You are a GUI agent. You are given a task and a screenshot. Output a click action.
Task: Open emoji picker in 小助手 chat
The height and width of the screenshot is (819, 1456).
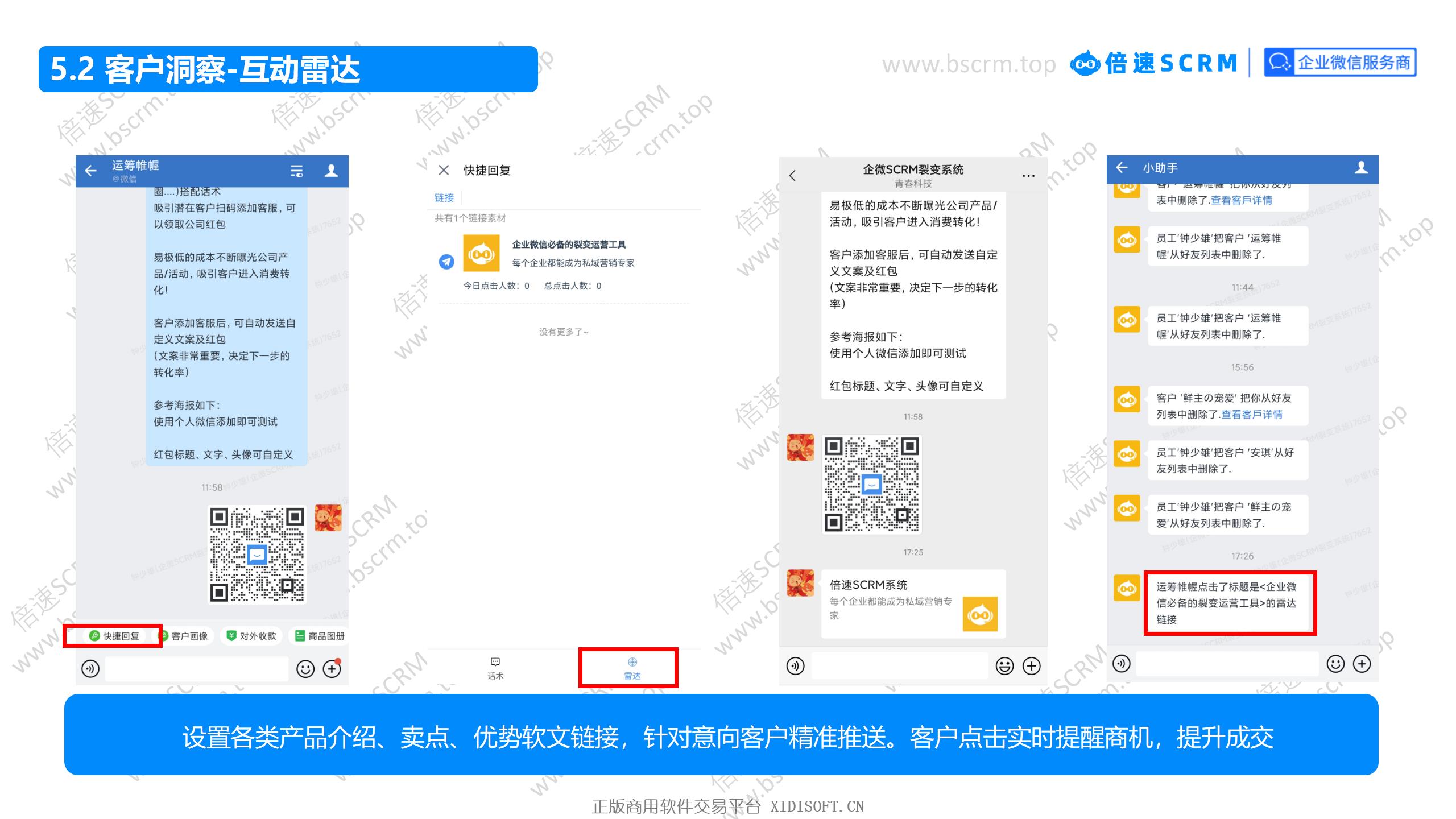pyautogui.click(x=1335, y=663)
